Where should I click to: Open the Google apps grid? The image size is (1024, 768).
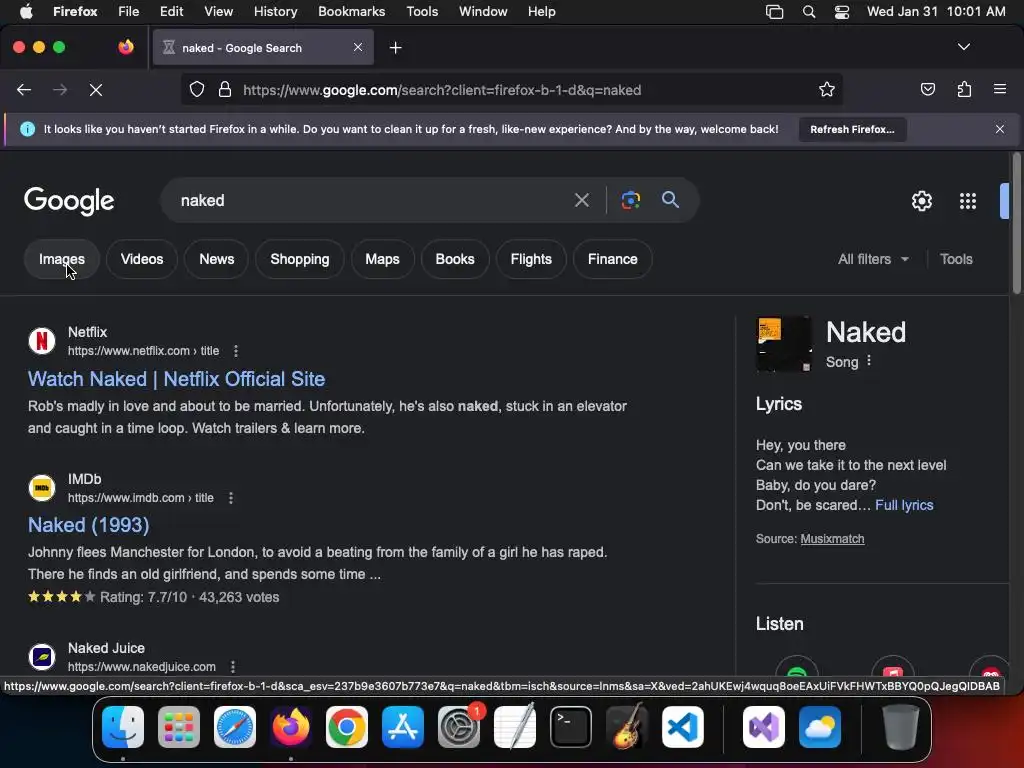tap(968, 201)
